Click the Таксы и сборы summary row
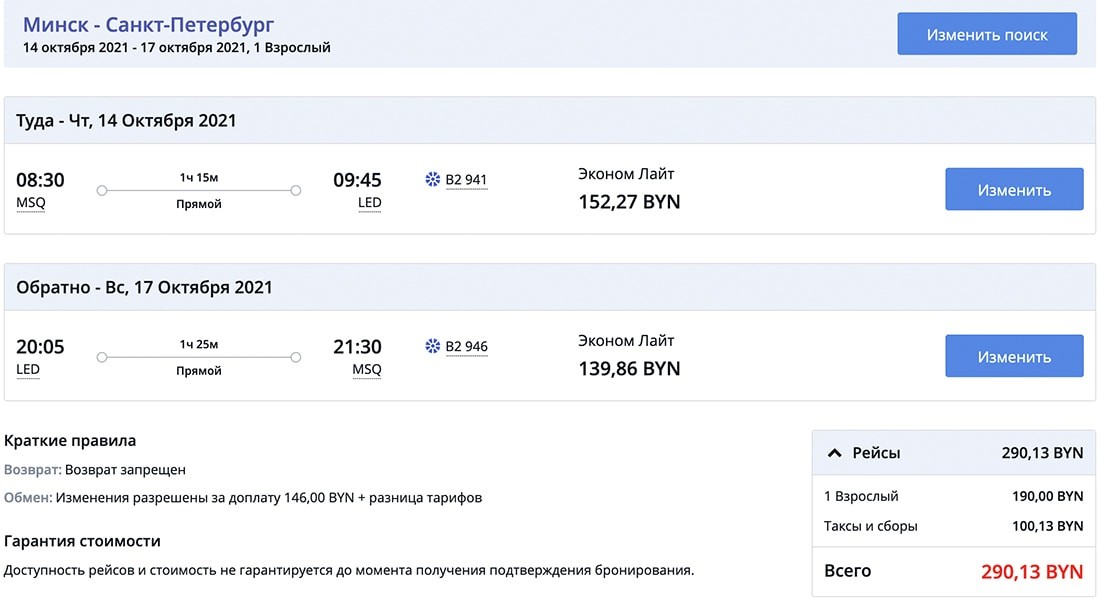Screen dimensions: 1100x598 (900, 525)
